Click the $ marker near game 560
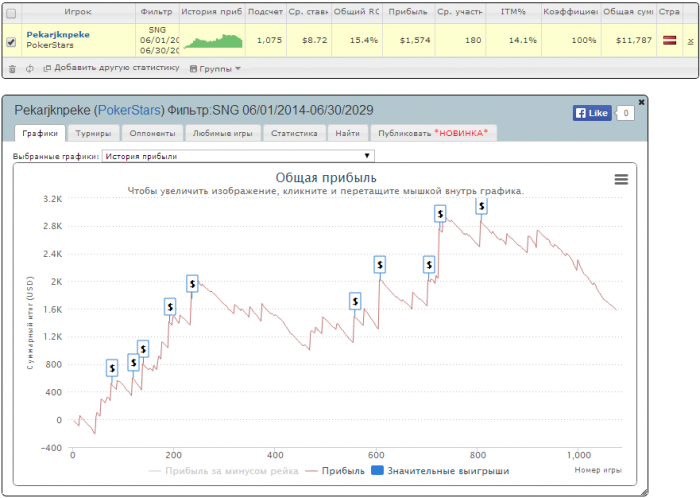 click(x=355, y=302)
